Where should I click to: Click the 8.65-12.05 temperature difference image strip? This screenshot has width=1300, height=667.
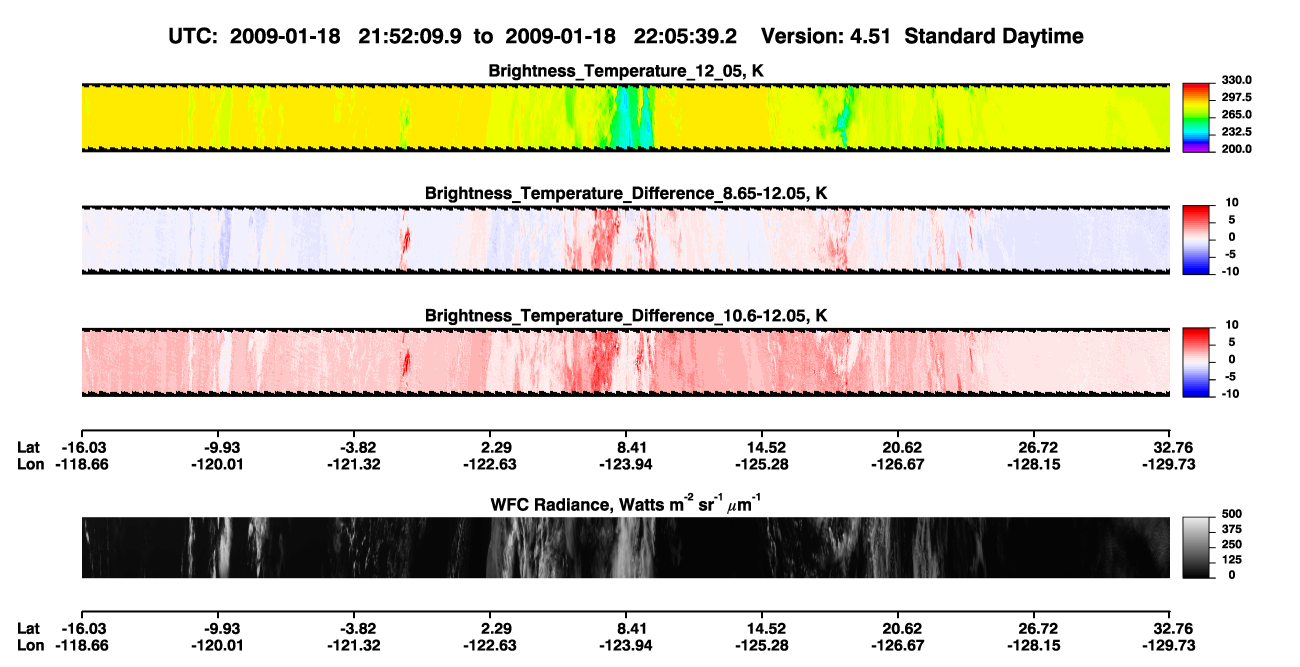point(625,241)
